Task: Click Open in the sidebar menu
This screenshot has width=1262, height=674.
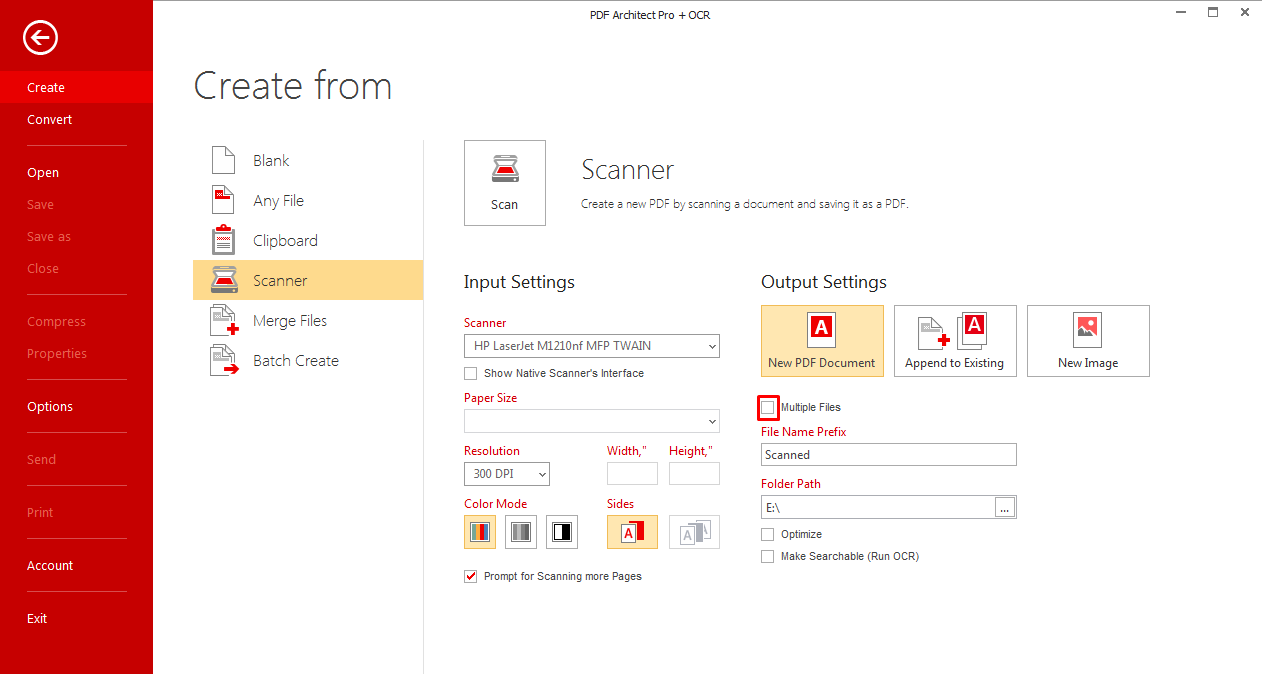Action: 76,172
